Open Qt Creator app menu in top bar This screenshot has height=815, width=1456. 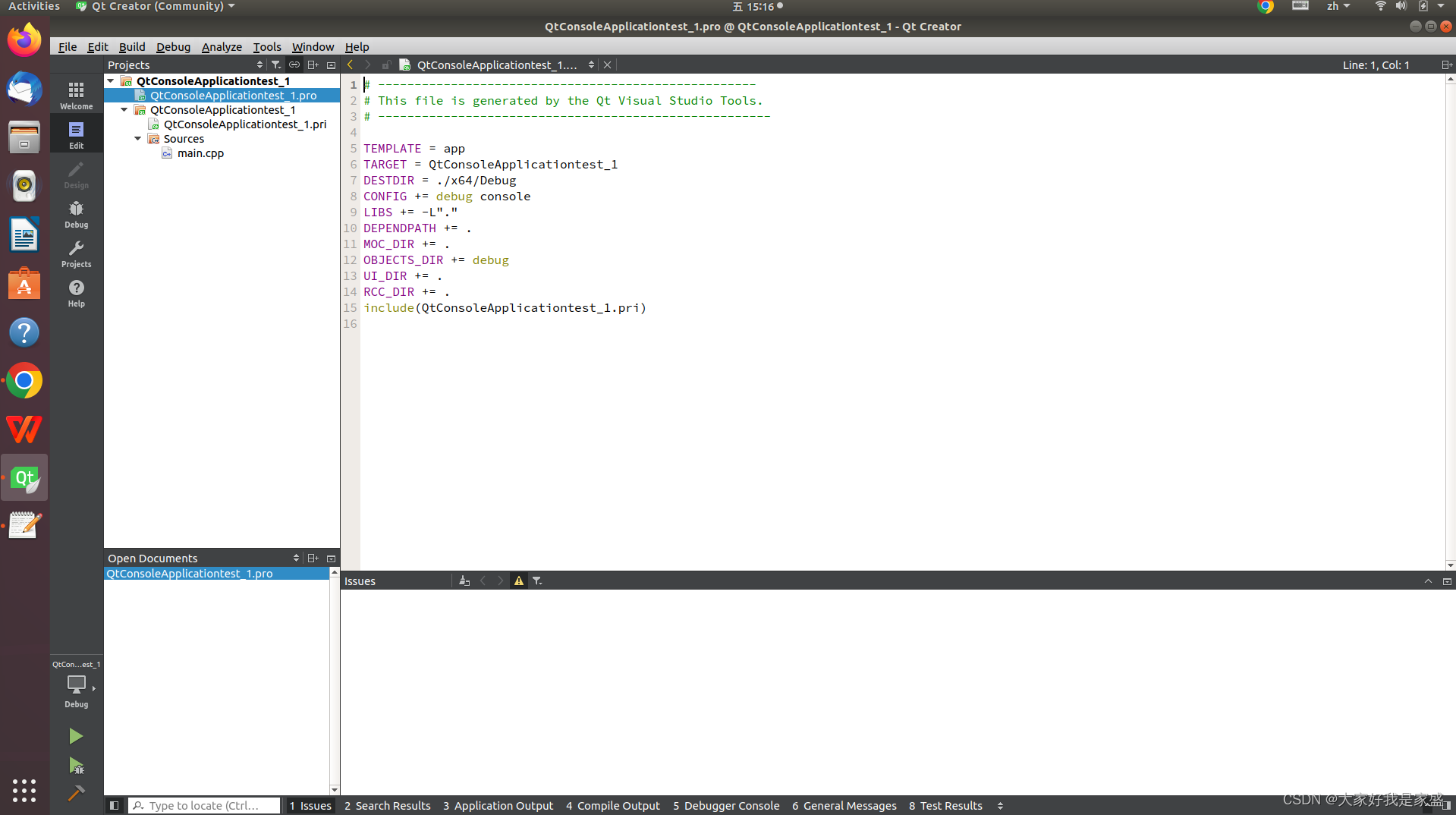pos(156,7)
